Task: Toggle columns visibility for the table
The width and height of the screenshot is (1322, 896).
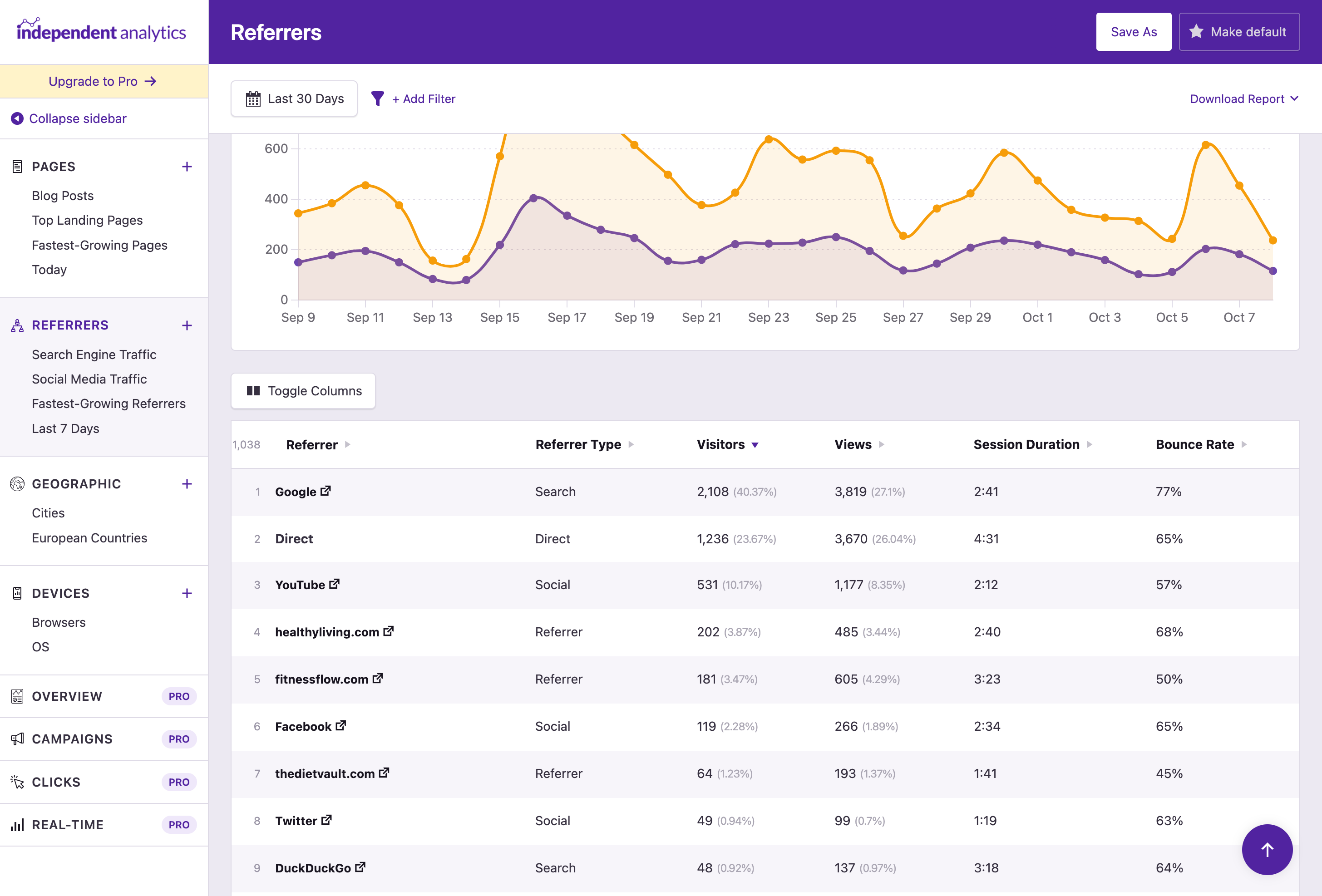Action: [x=303, y=391]
